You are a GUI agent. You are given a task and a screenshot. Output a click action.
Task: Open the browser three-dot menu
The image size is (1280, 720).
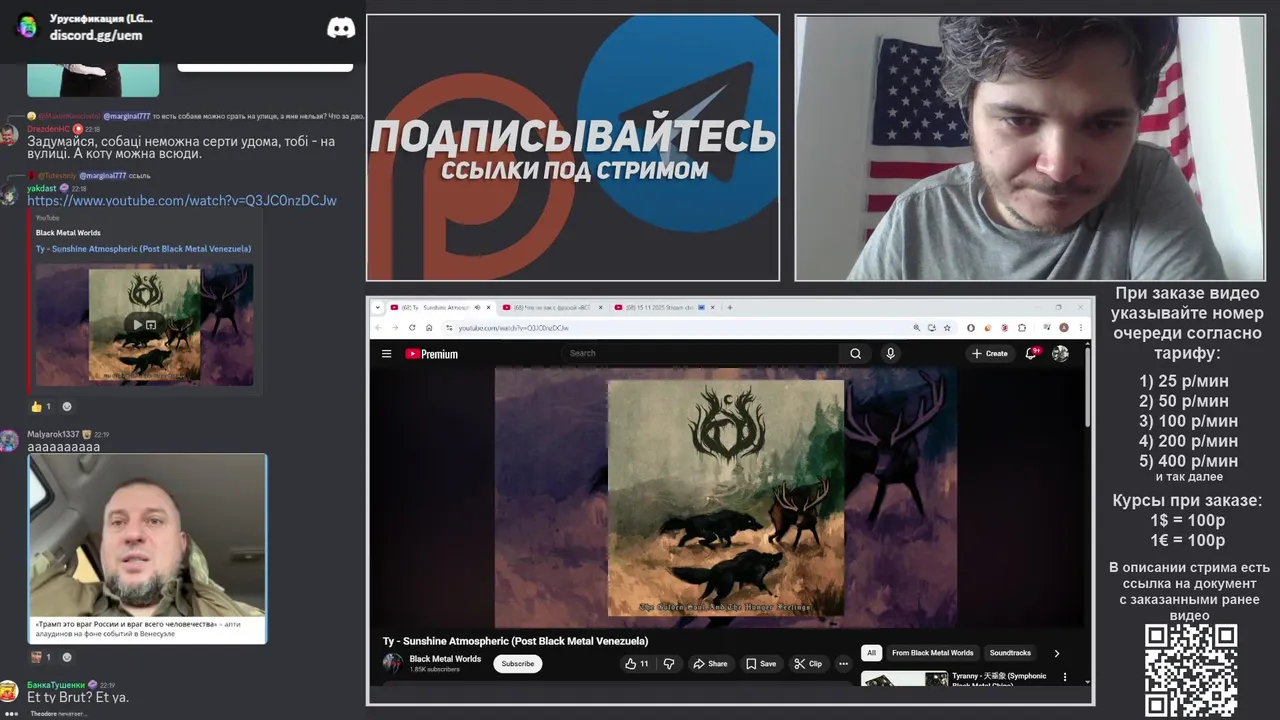(1080, 327)
